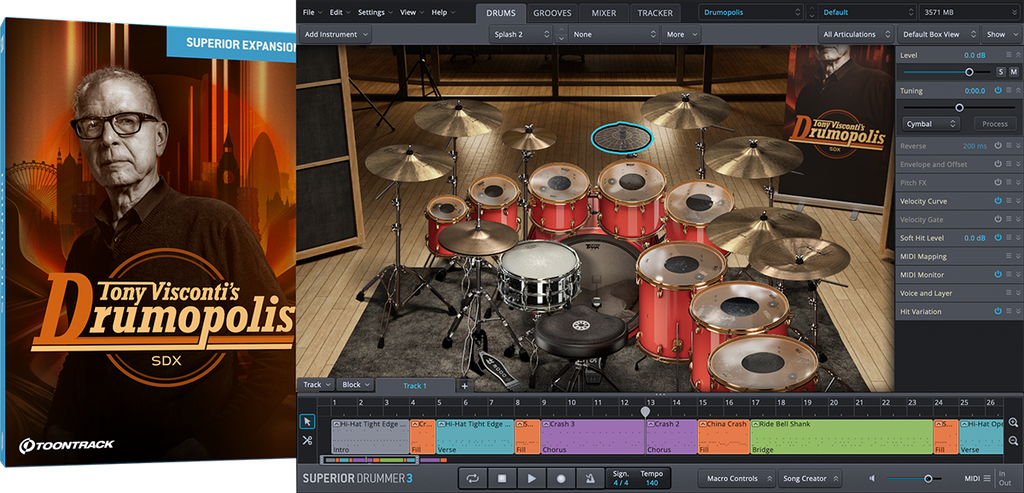Image resolution: width=1024 pixels, height=493 pixels.
Task: Open the Add Instrument dropdown
Action: point(335,34)
